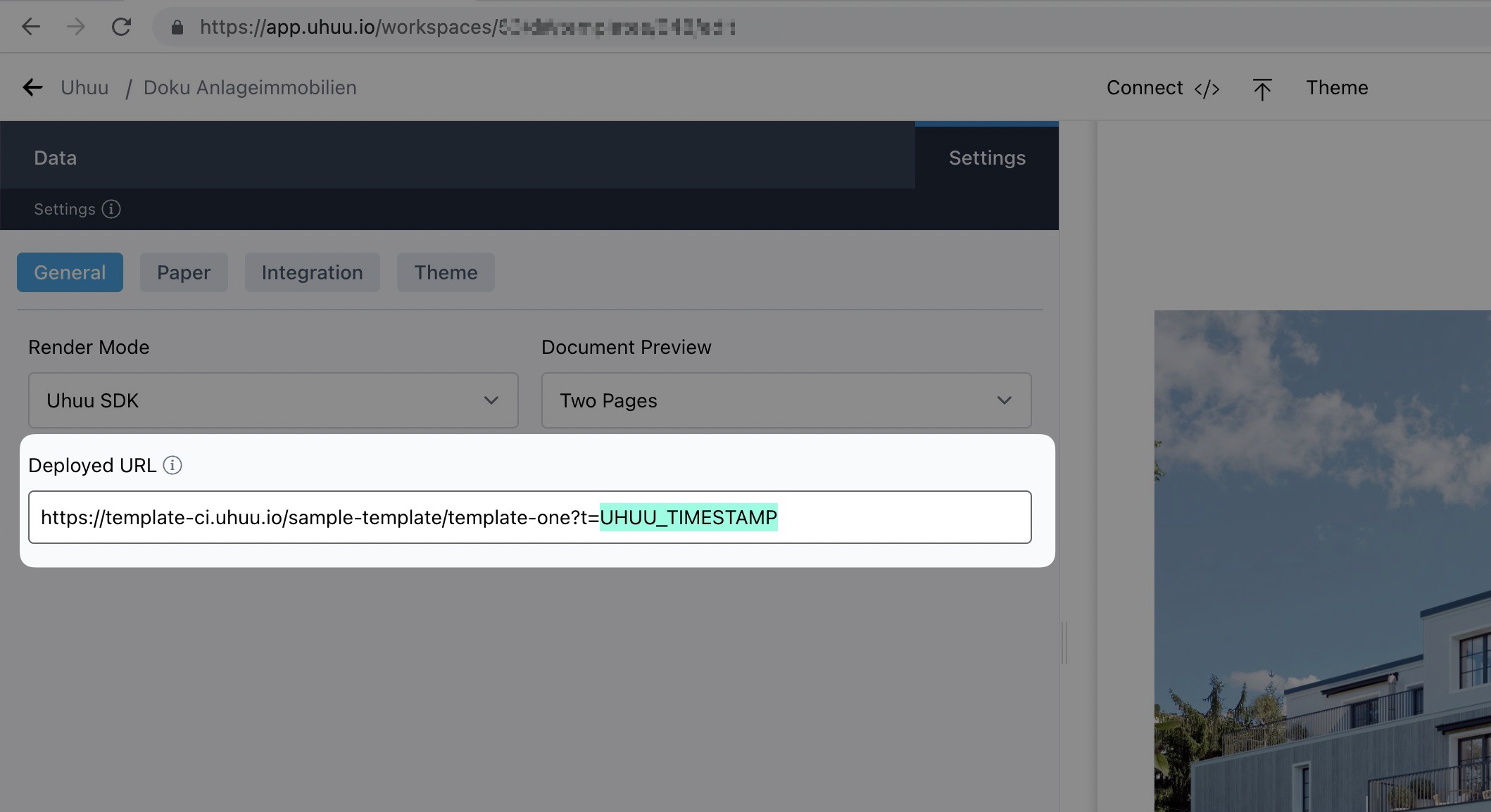
Task: Click the Deployed URL label
Action: 92,466
